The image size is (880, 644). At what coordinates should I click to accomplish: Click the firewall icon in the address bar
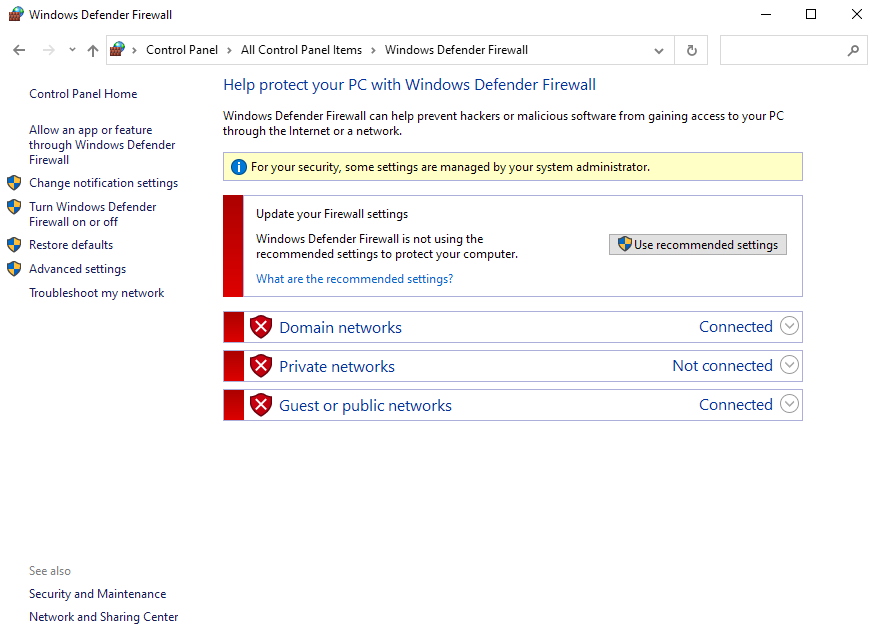117,49
